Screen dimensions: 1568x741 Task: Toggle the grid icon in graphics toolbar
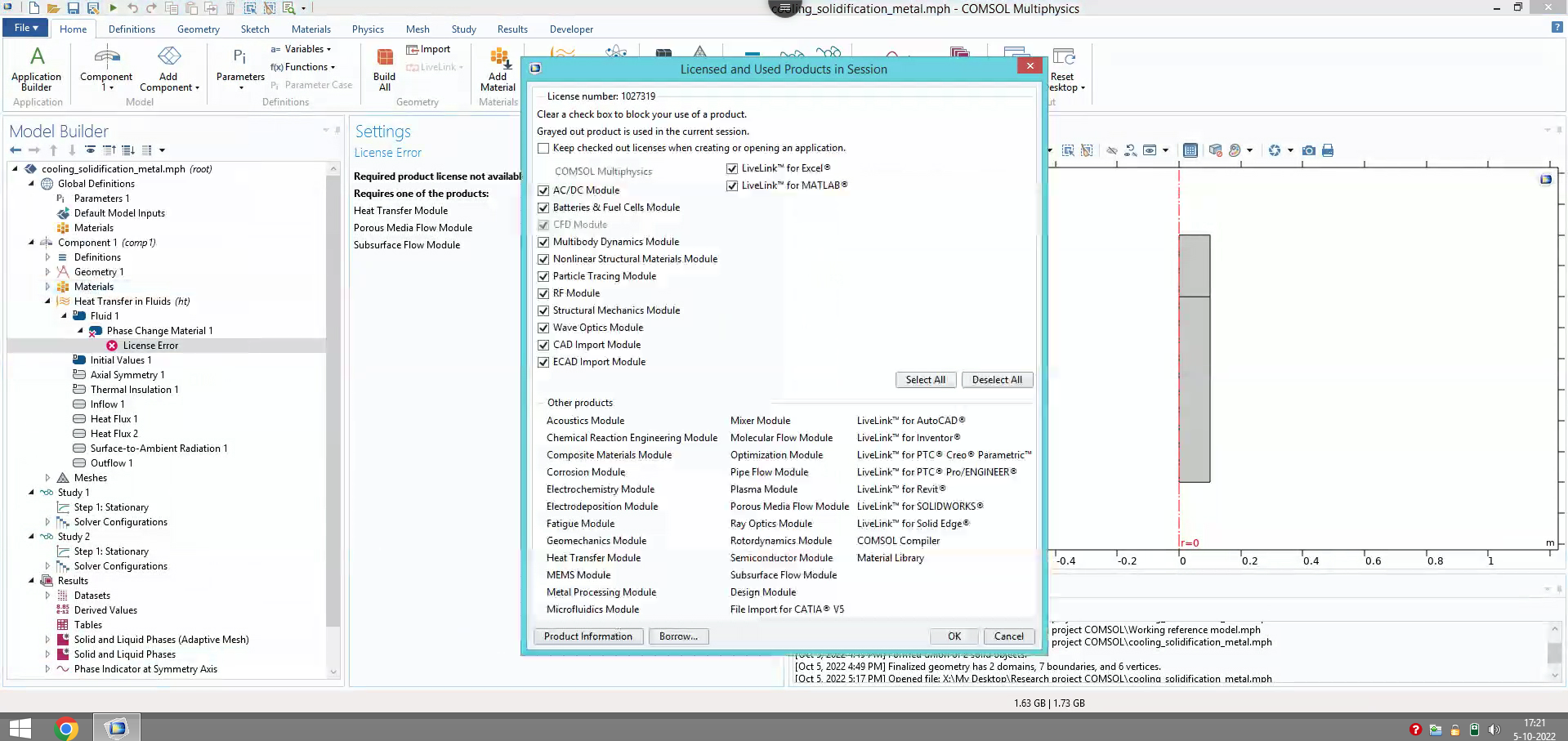[1191, 150]
